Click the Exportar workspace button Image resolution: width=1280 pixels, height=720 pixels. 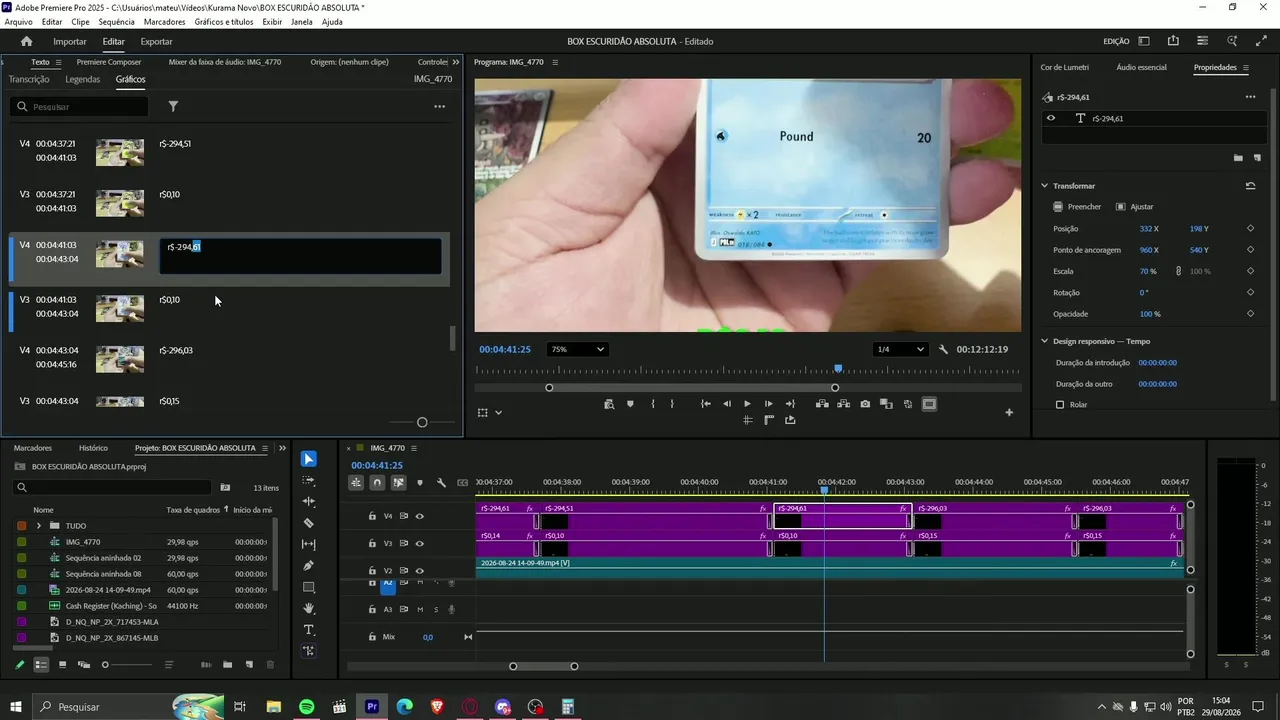click(x=156, y=41)
